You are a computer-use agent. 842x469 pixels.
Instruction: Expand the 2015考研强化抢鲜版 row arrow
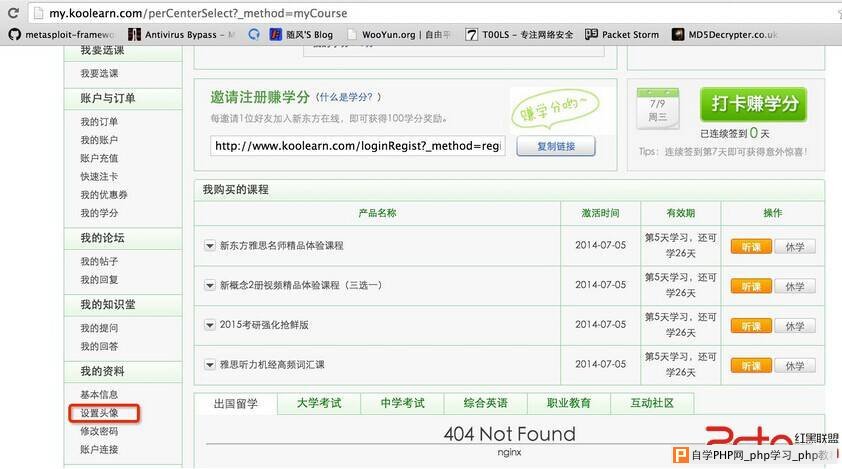pos(210,325)
